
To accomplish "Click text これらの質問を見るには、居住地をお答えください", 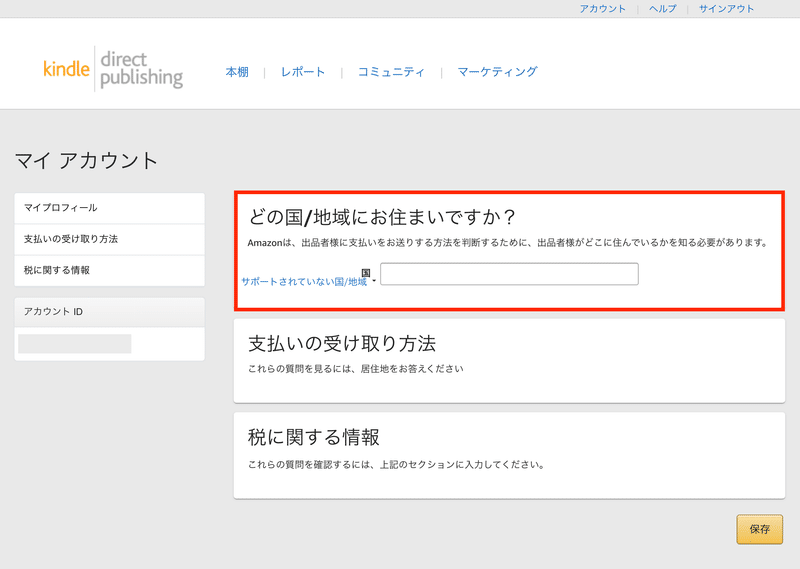I will (356, 368).
